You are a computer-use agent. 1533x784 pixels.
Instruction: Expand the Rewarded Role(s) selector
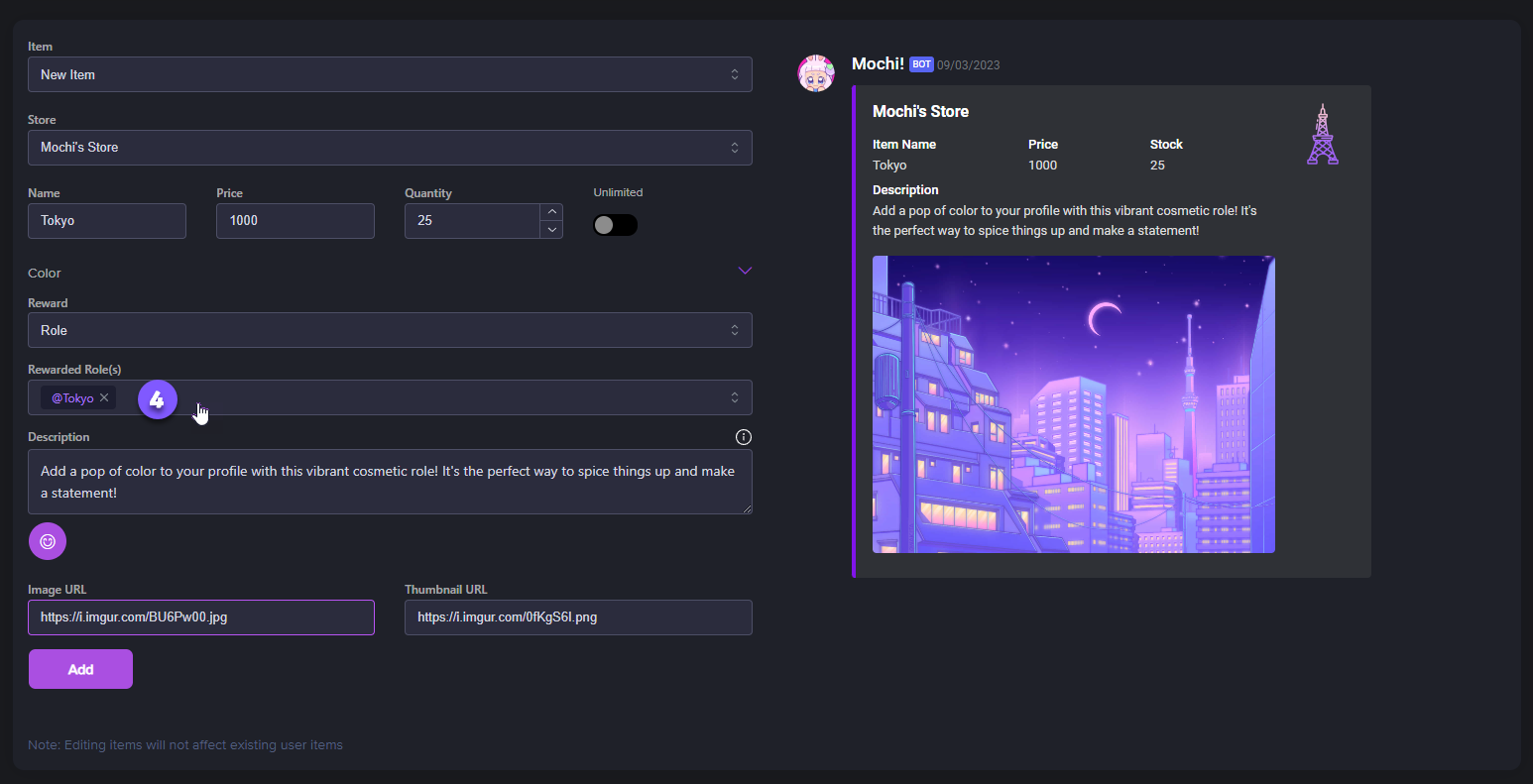click(x=734, y=397)
